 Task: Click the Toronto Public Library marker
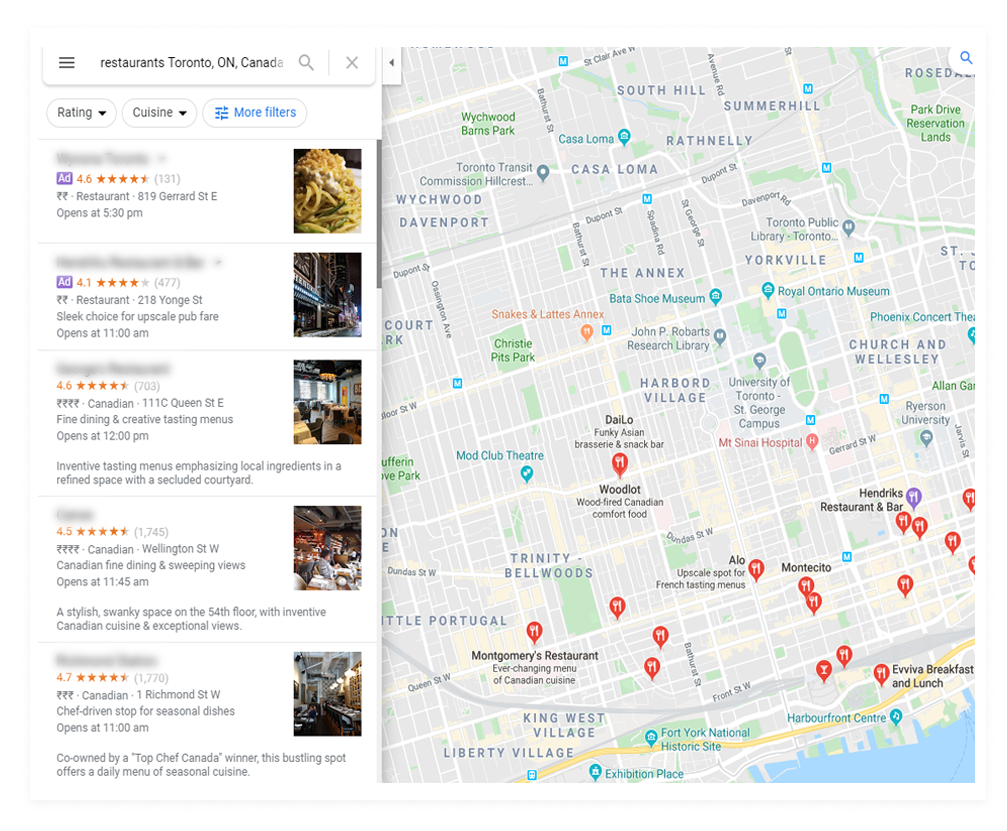coord(848,227)
